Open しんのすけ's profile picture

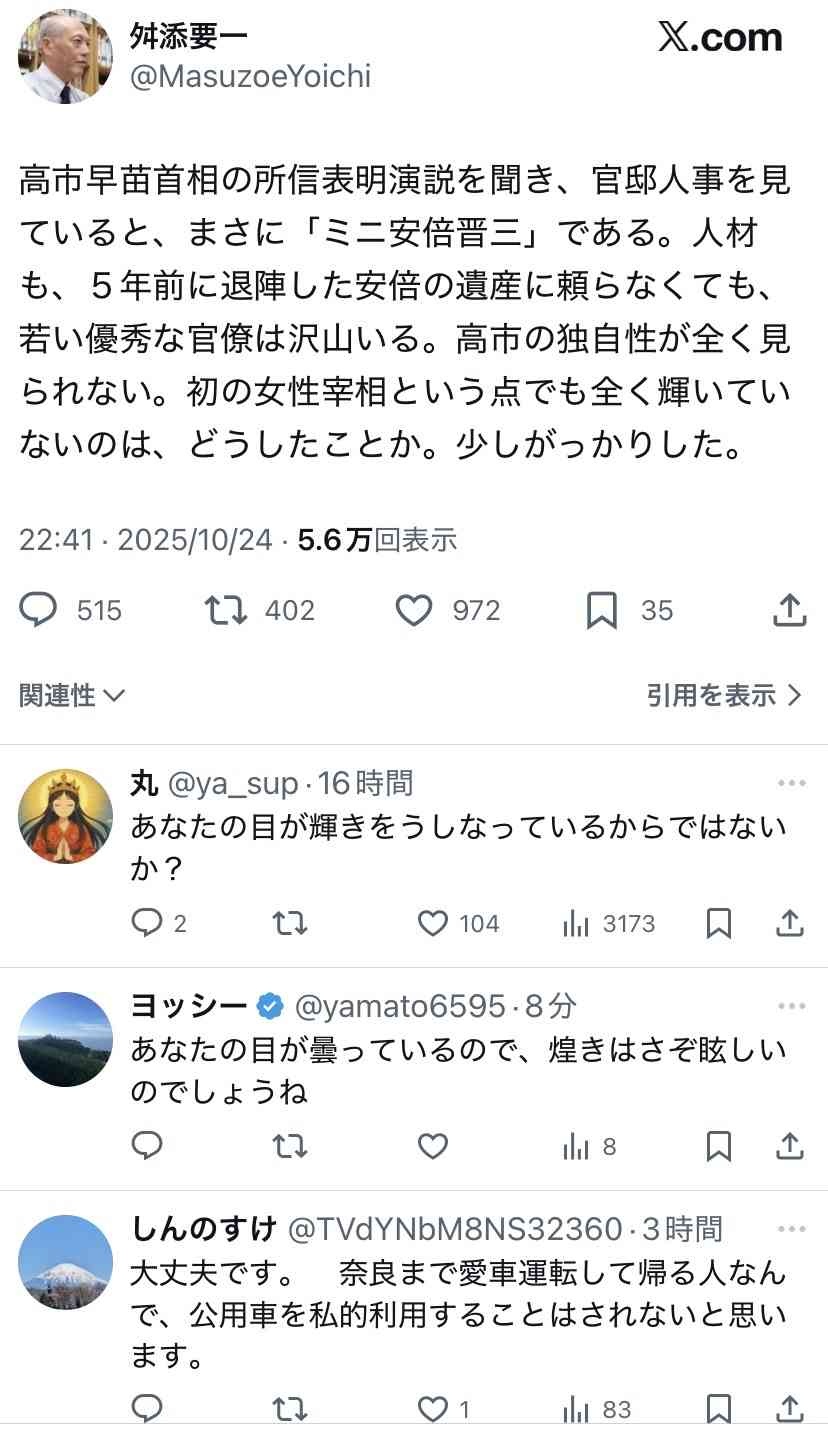point(65,1262)
